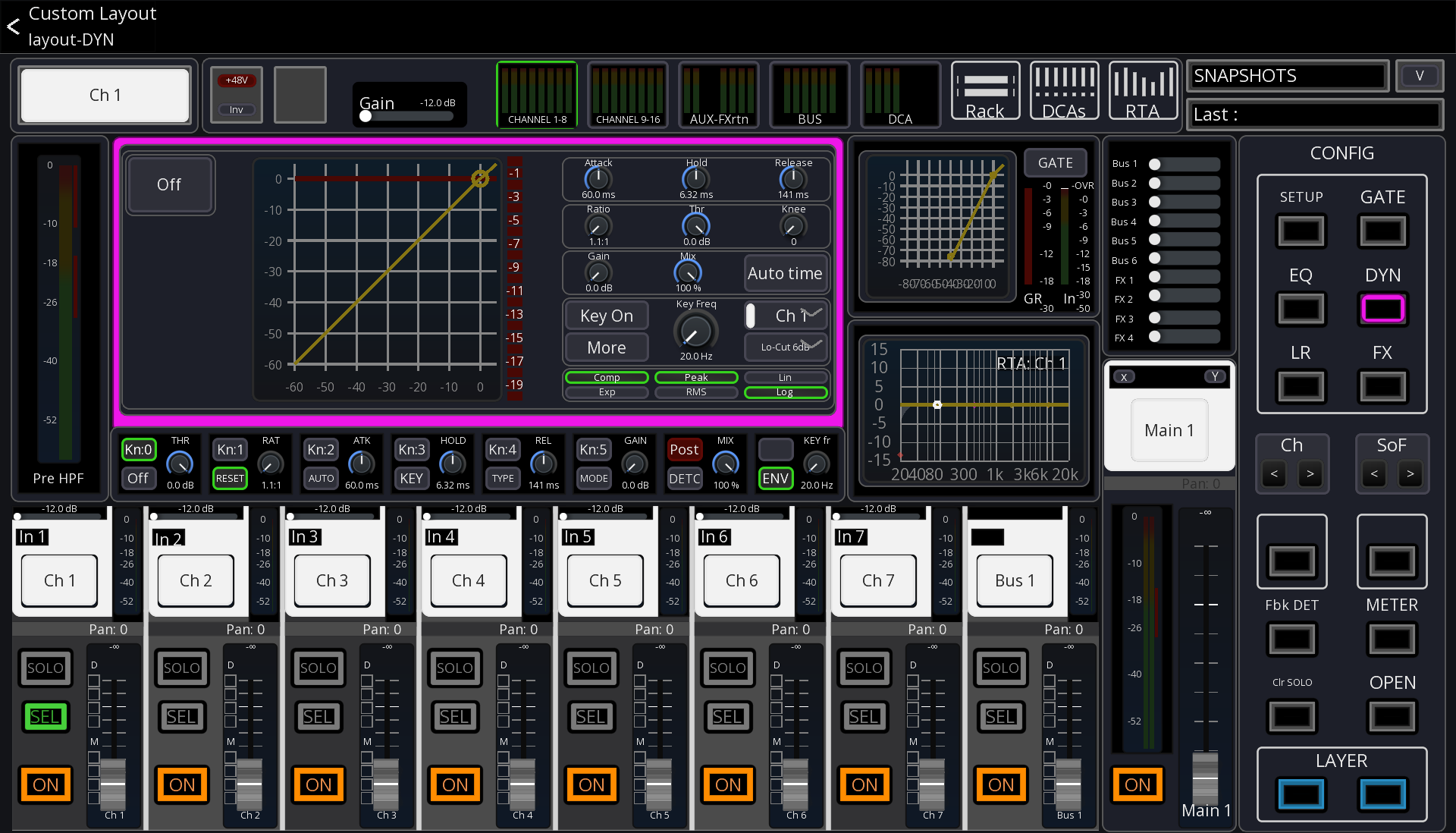Mute Ch 5 using its ON button

pyautogui.click(x=591, y=784)
